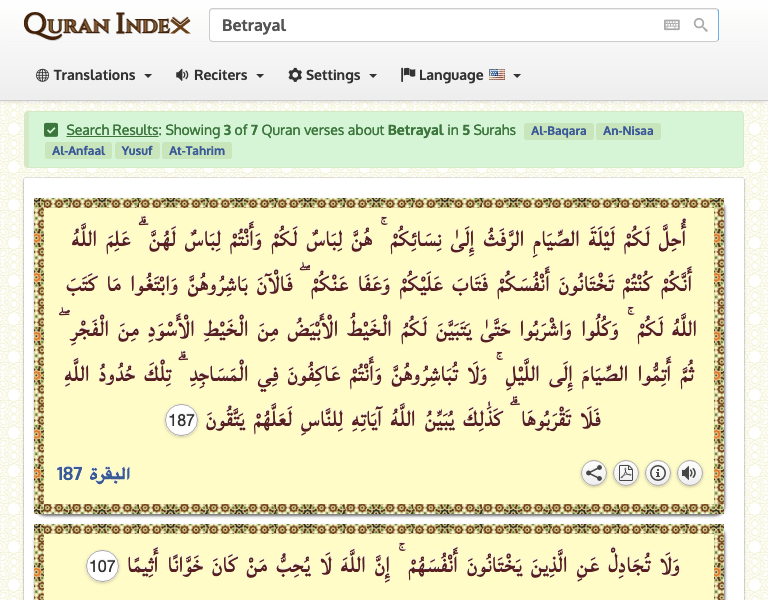Open the Reciters dropdown menu

coord(219,75)
